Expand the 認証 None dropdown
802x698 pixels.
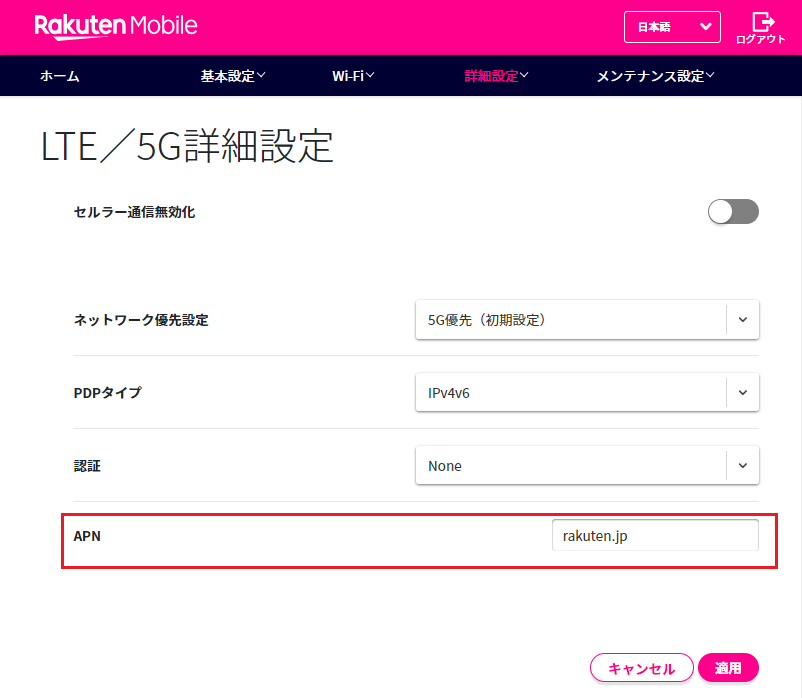pyautogui.click(x=587, y=466)
